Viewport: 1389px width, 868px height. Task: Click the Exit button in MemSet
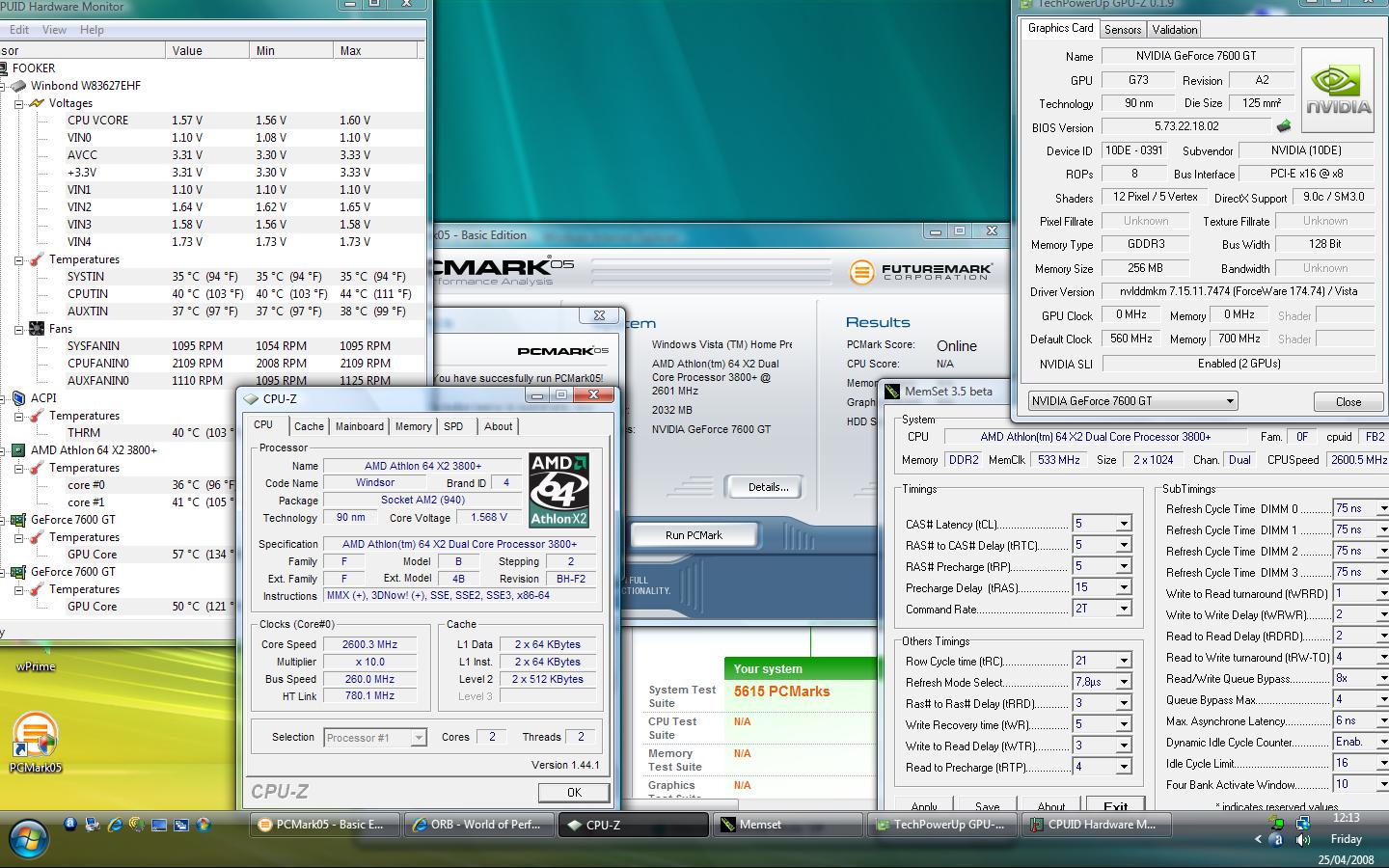(1116, 806)
